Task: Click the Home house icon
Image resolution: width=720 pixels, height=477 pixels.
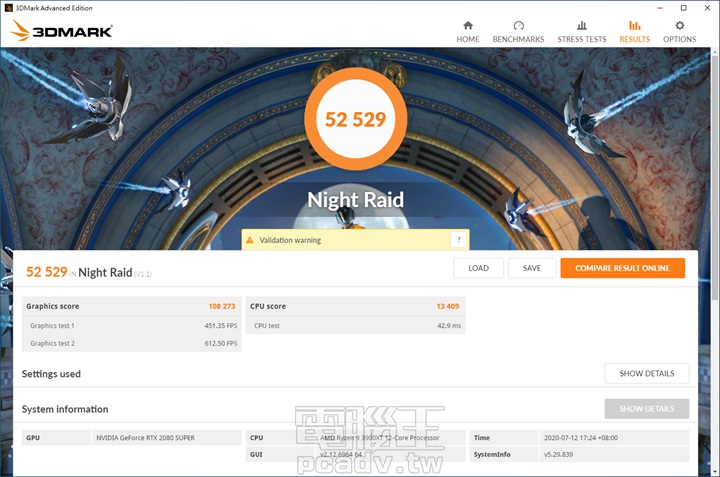Action: (468, 25)
